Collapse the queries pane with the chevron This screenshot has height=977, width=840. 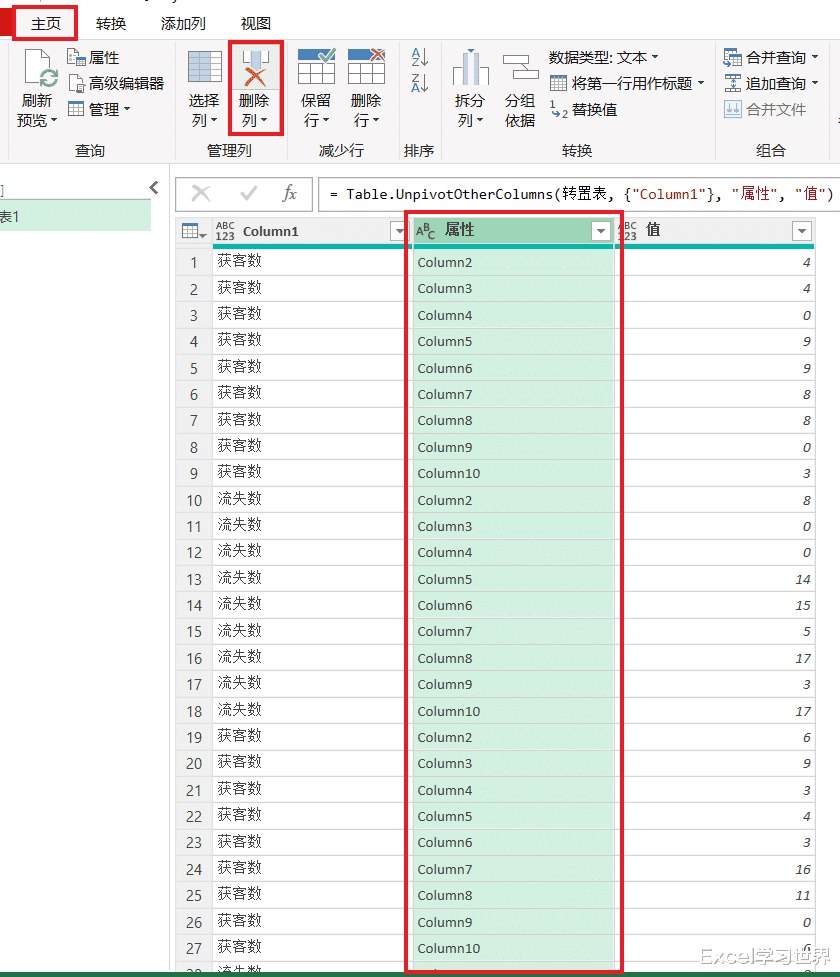click(x=154, y=188)
